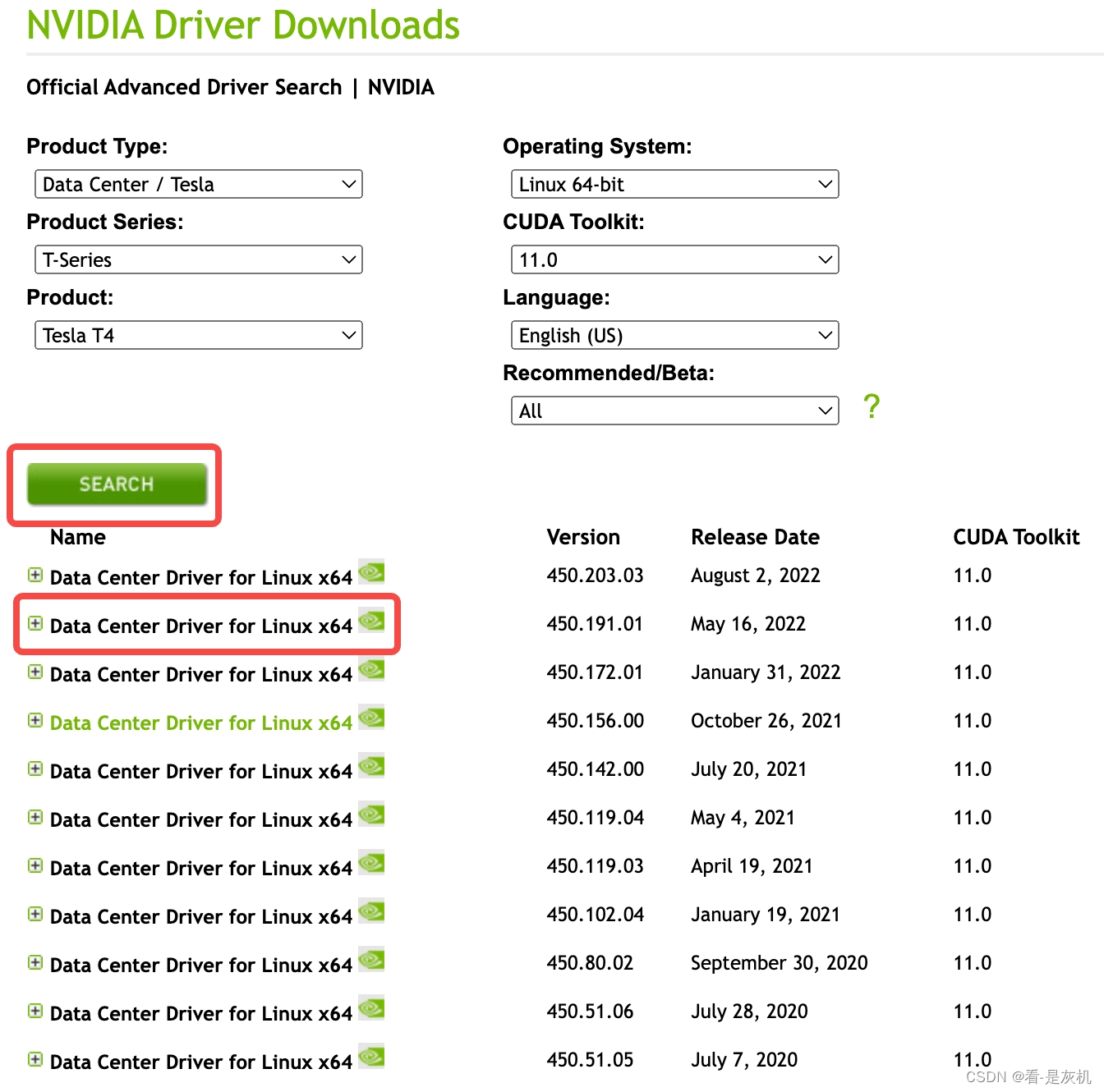Open driver link for April 19, 2021 release
This screenshot has height=1092, width=1104.
pos(201,868)
